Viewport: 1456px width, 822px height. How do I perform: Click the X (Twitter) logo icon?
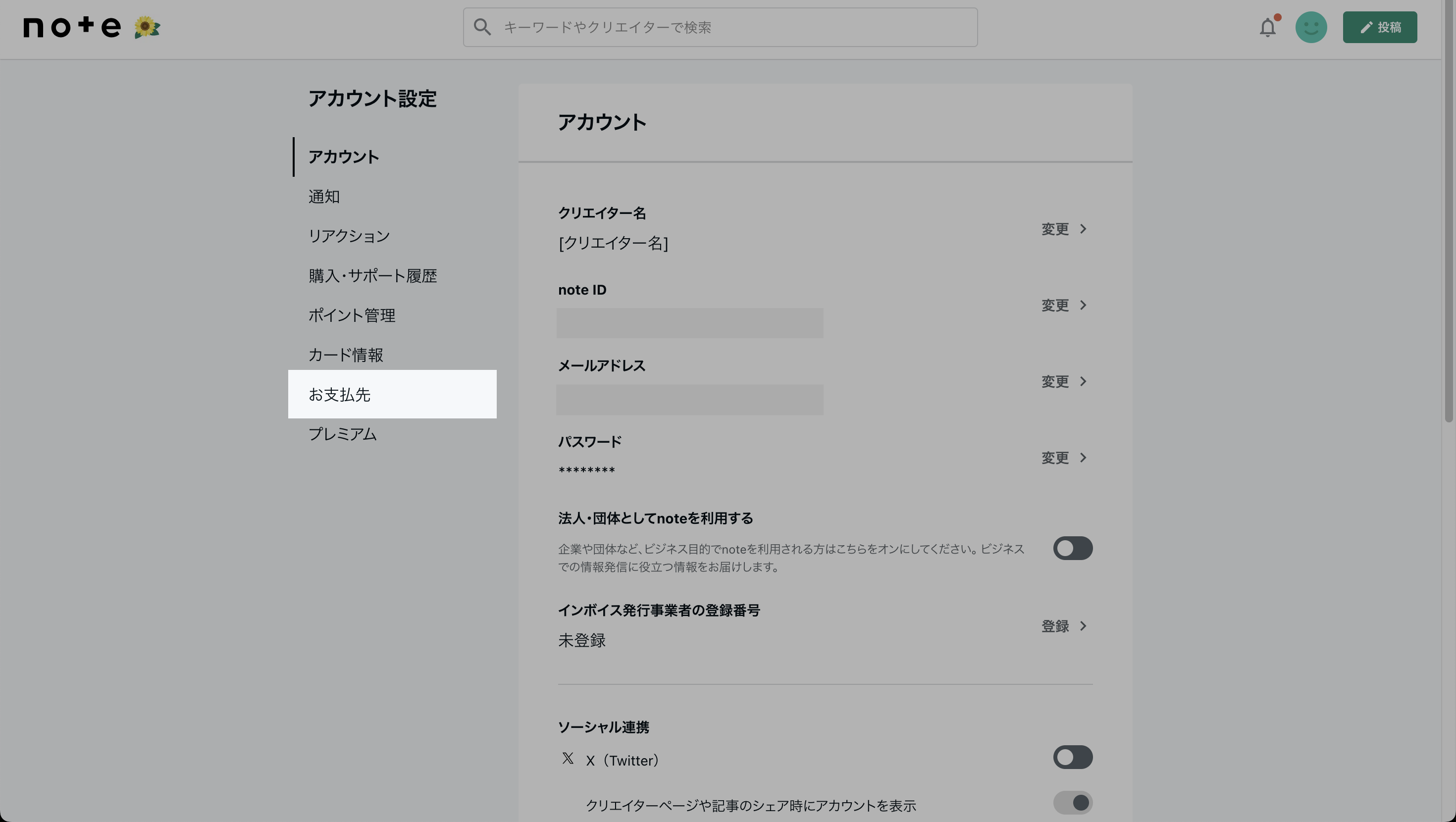(568, 759)
